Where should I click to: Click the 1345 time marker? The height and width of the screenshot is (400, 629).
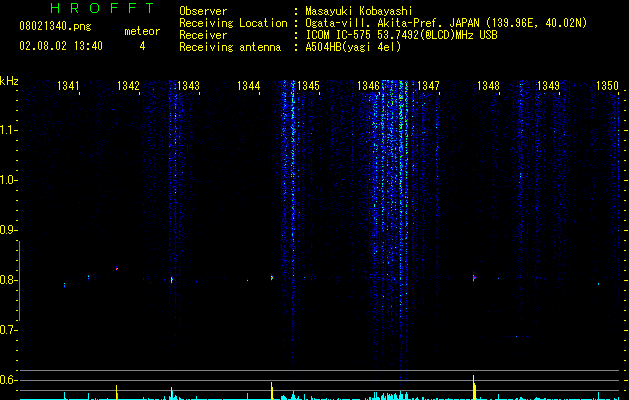click(308, 86)
